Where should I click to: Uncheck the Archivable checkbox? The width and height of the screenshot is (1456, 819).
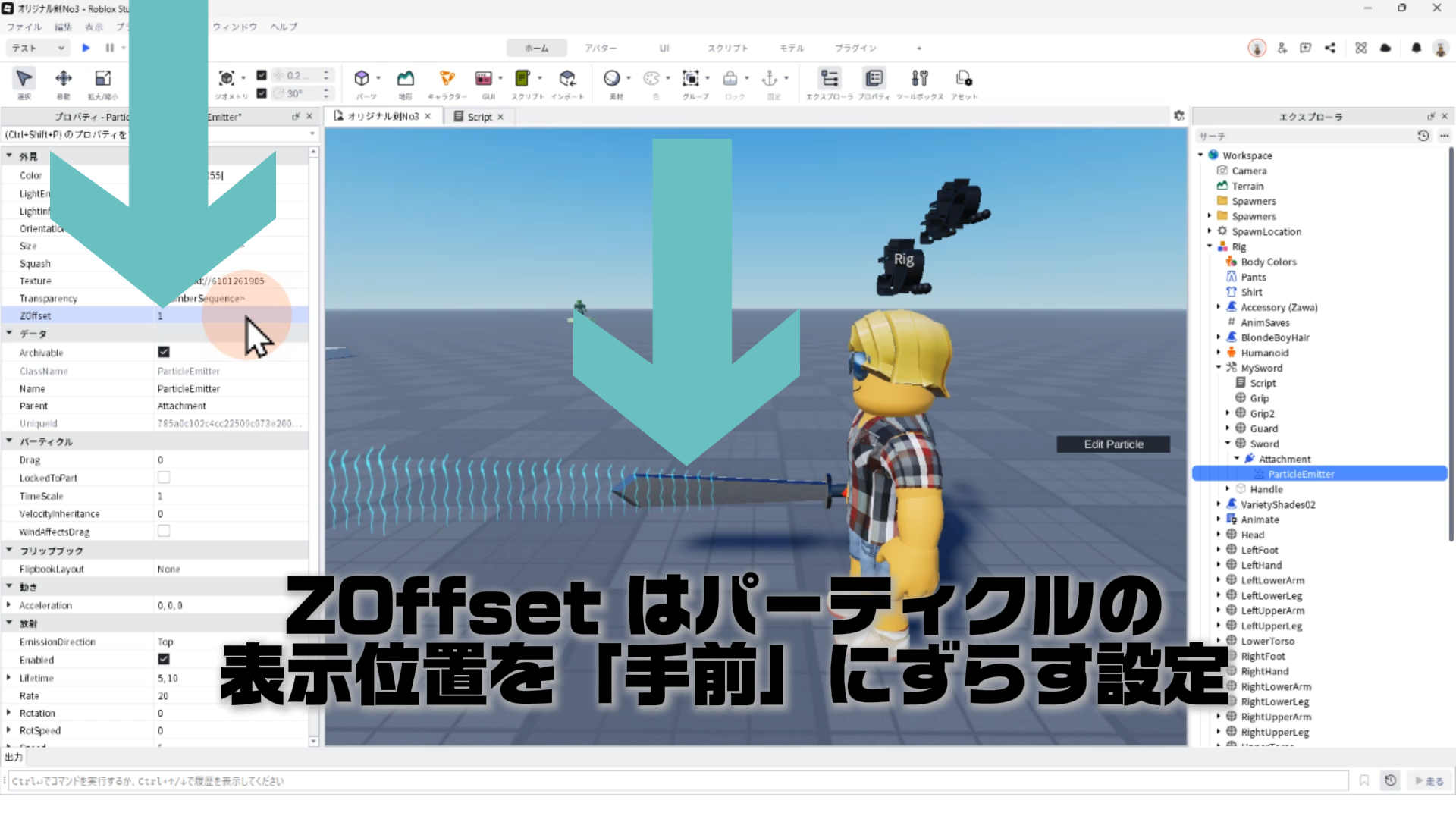[x=164, y=352]
